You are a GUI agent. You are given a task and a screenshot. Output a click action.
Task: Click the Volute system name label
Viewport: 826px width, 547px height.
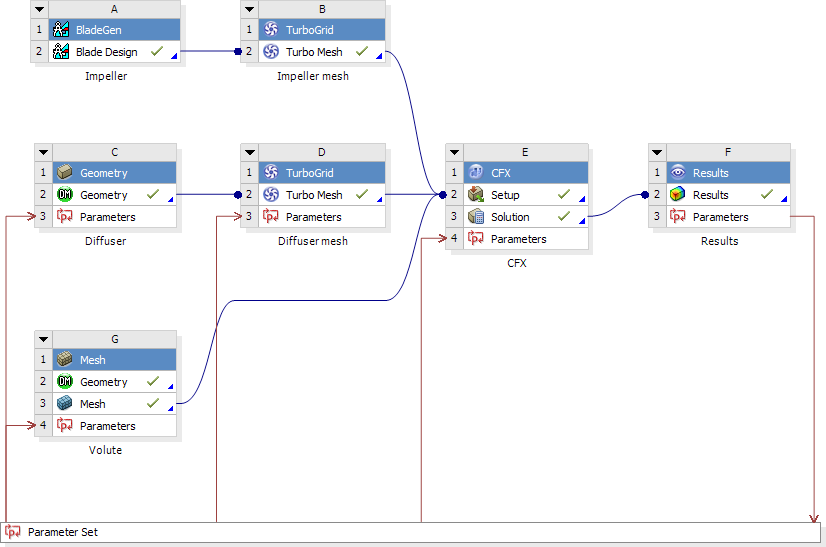point(105,450)
